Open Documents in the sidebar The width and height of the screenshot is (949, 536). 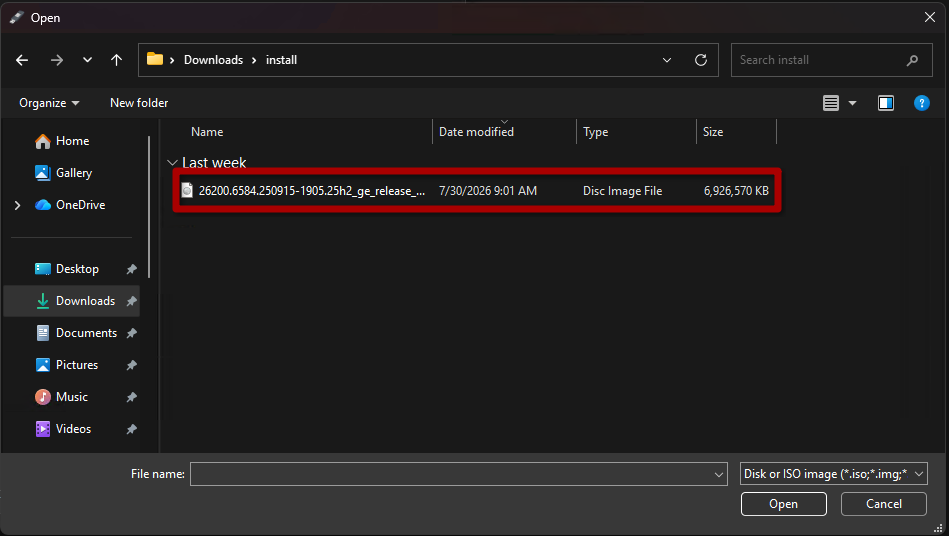pyautogui.click(x=86, y=333)
